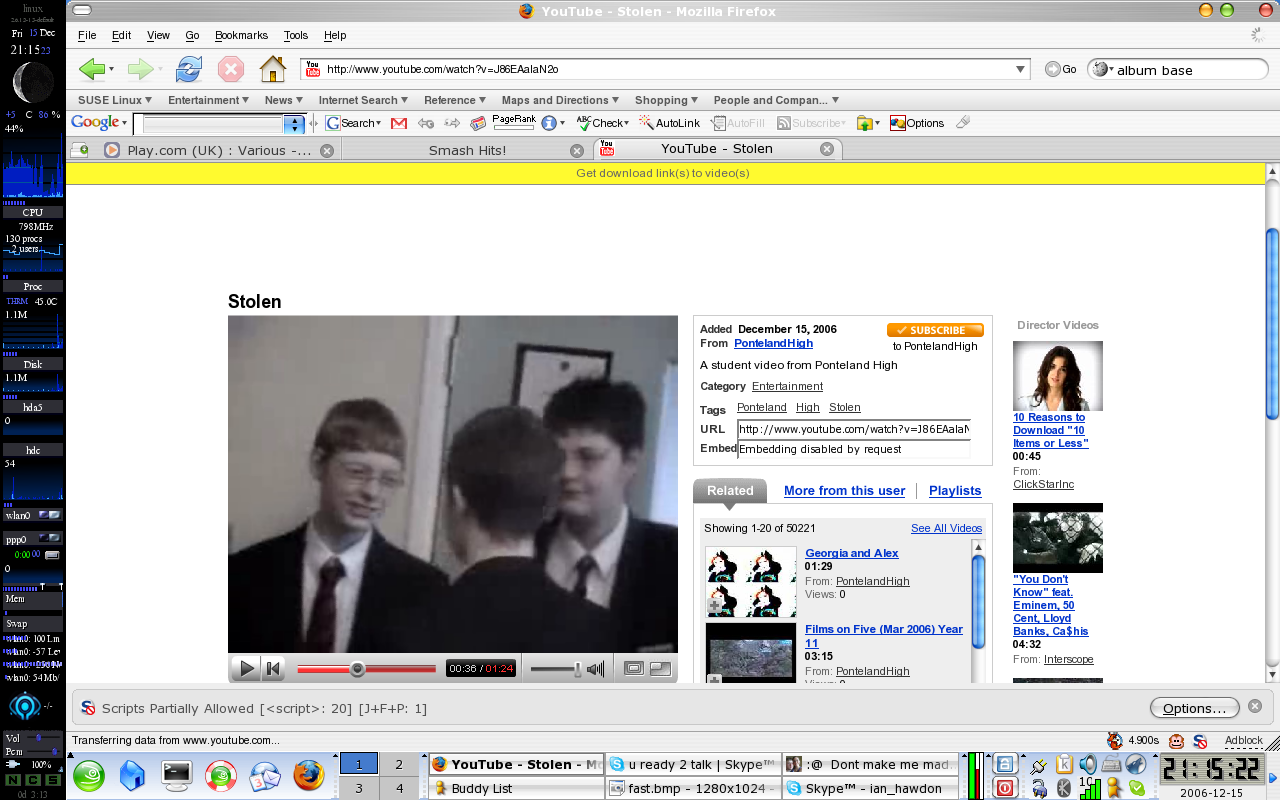Viewport: 1280px width, 800px height.
Task: Click Get download link(s) to video(s) bar
Action: click(663, 173)
